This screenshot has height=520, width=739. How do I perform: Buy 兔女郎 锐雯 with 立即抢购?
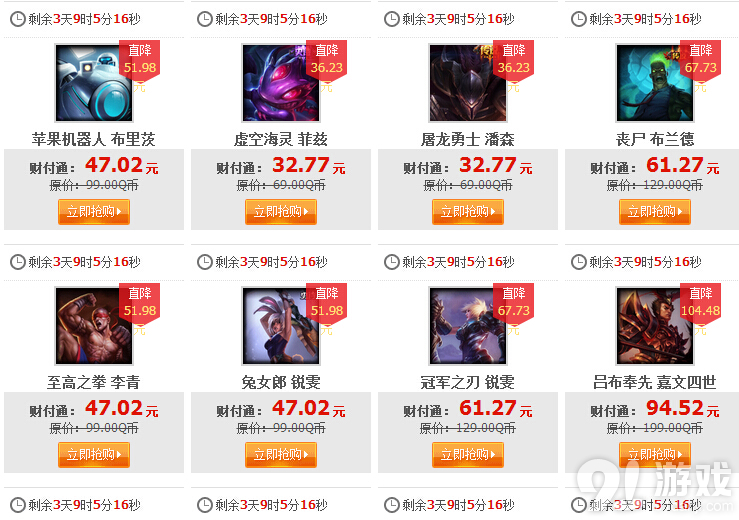point(281,455)
